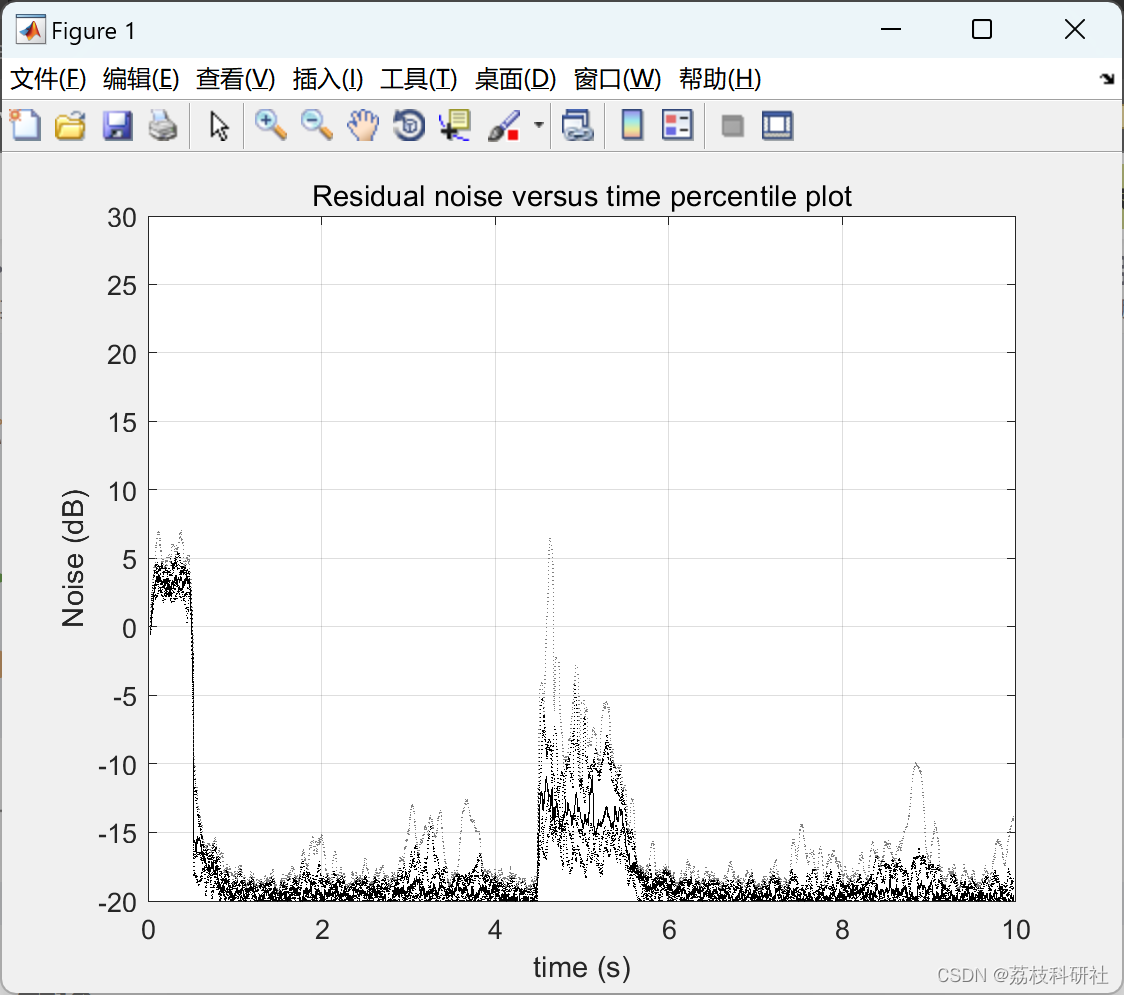Viewport: 1124px width, 995px height.
Task: Save the current figure
Action: pos(117,125)
